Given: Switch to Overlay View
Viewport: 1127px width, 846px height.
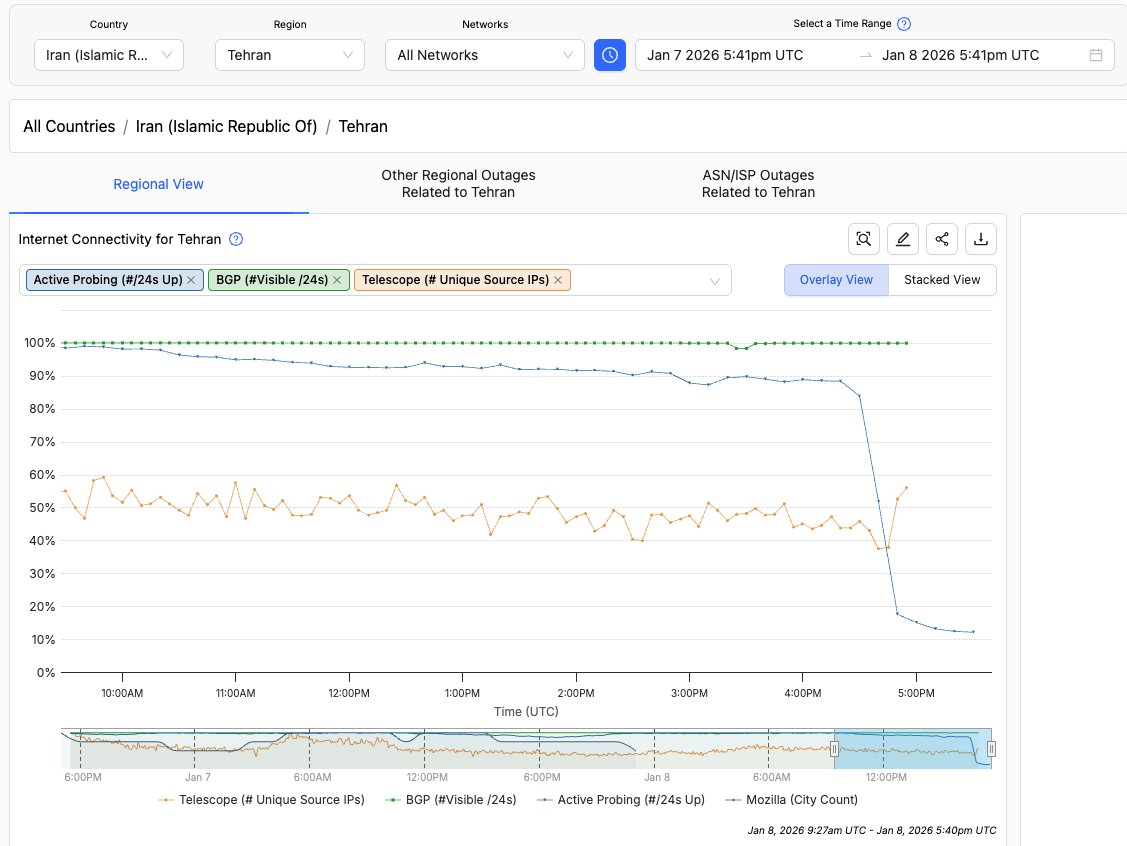Looking at the screenshot, I should point(836,280).
